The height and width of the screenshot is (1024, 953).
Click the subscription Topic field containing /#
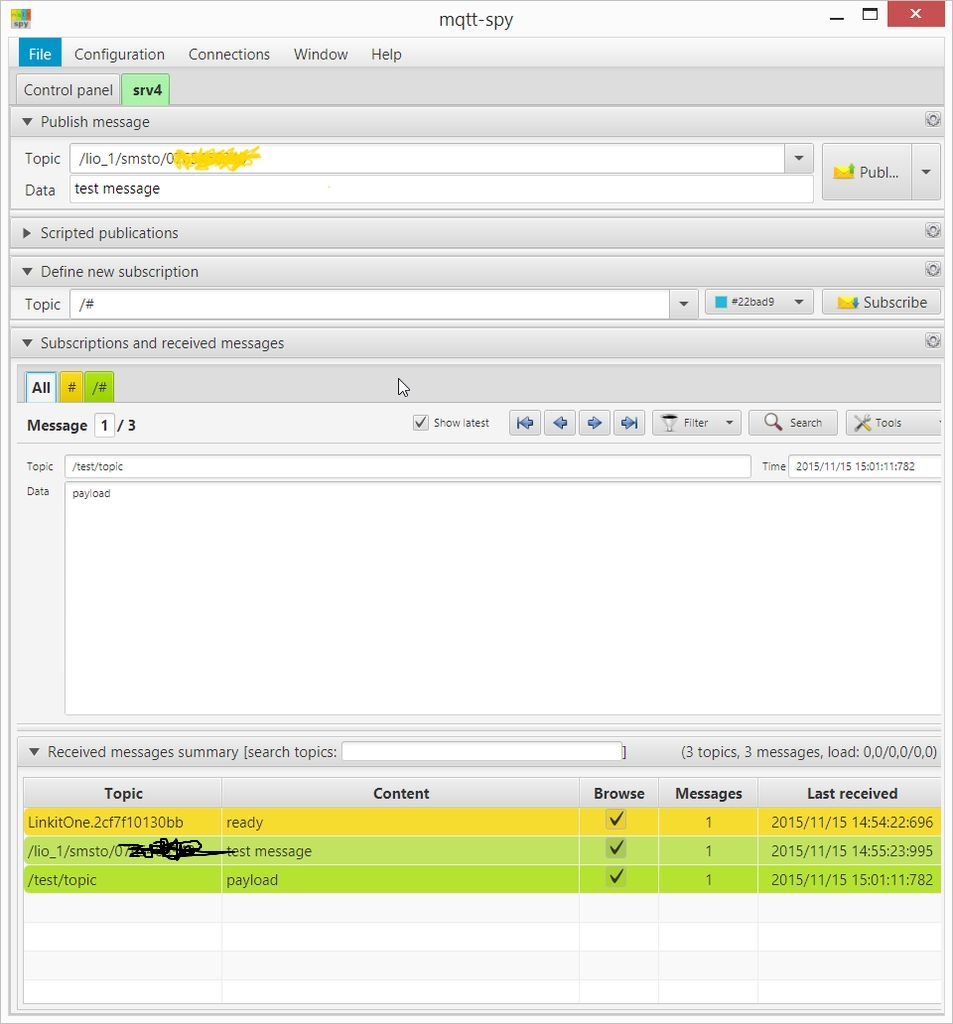click(x=370, y=304)
